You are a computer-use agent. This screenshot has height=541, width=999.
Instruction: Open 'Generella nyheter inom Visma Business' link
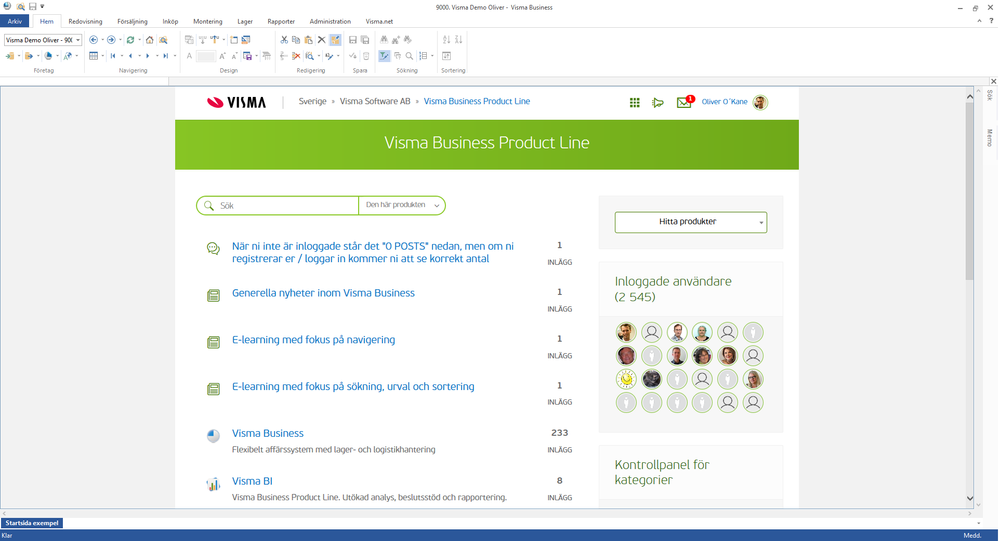323,293
